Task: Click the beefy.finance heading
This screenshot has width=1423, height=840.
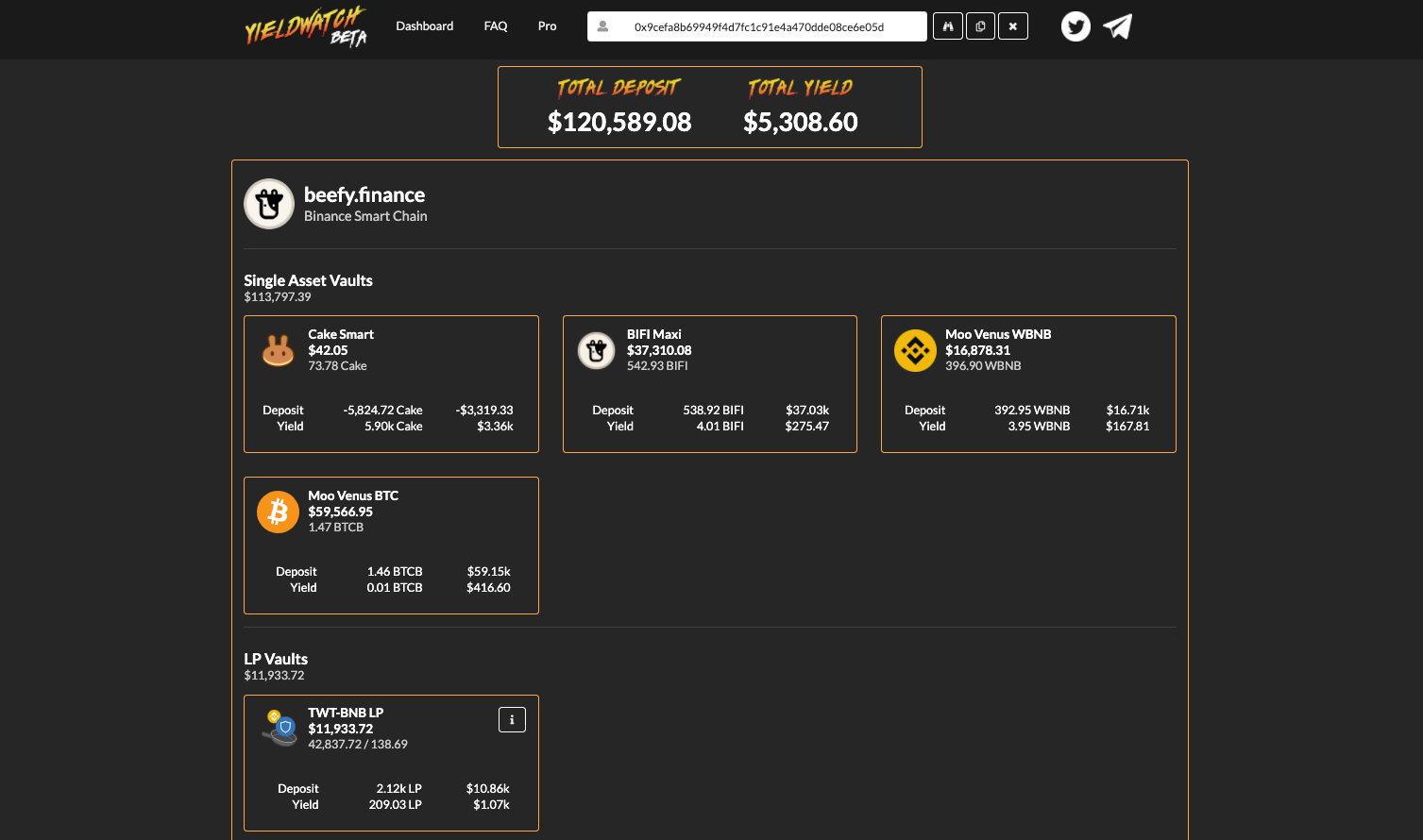Action: [x=364, y=195]
